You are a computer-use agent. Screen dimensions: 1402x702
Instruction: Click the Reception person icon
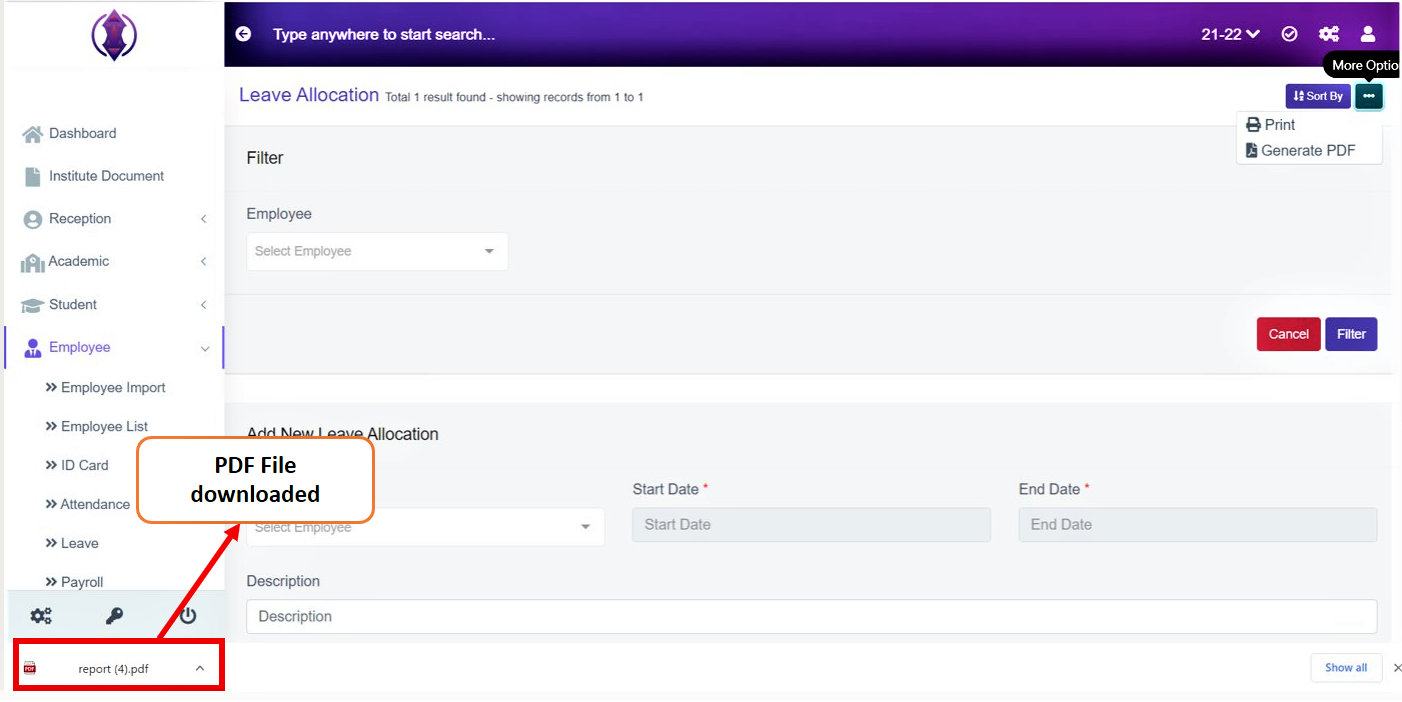[32, 219]
